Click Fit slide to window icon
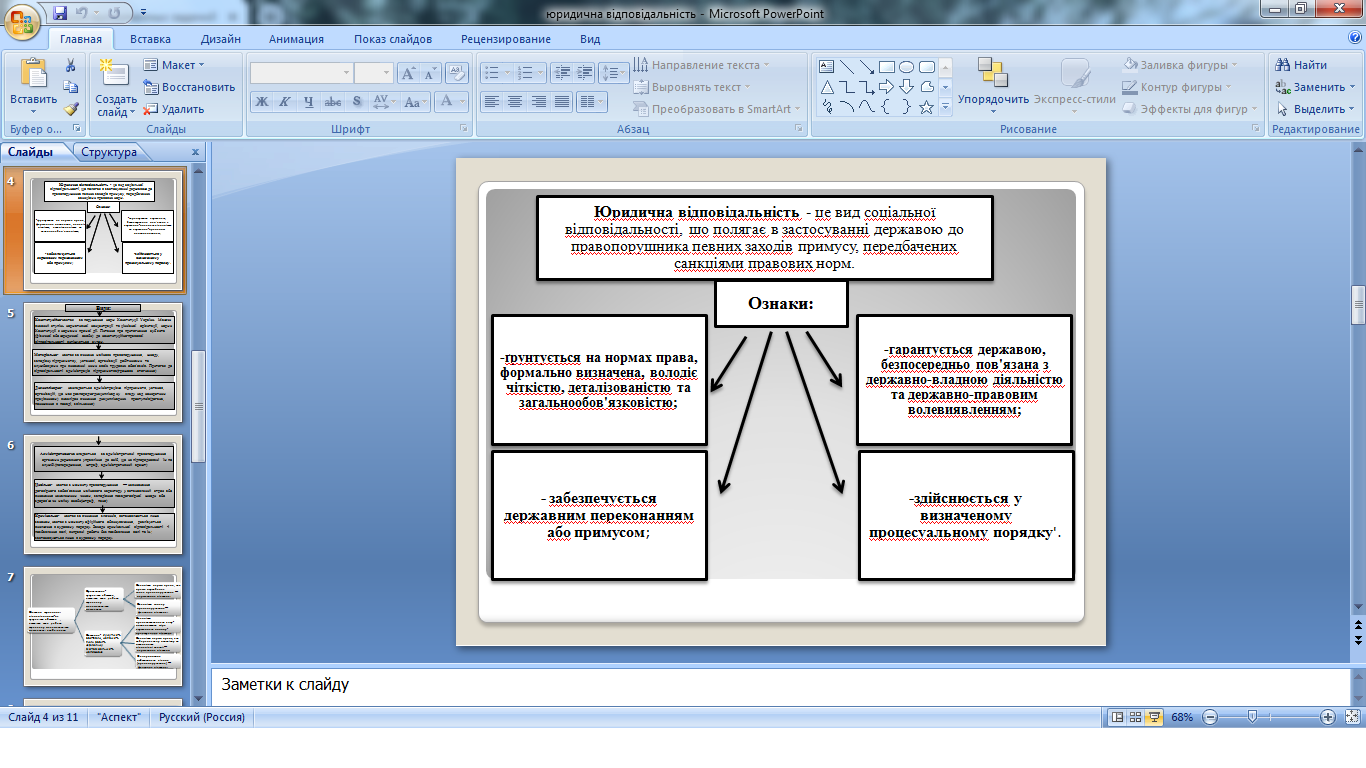This screenshot has height=768, width=1366. 1351,717
